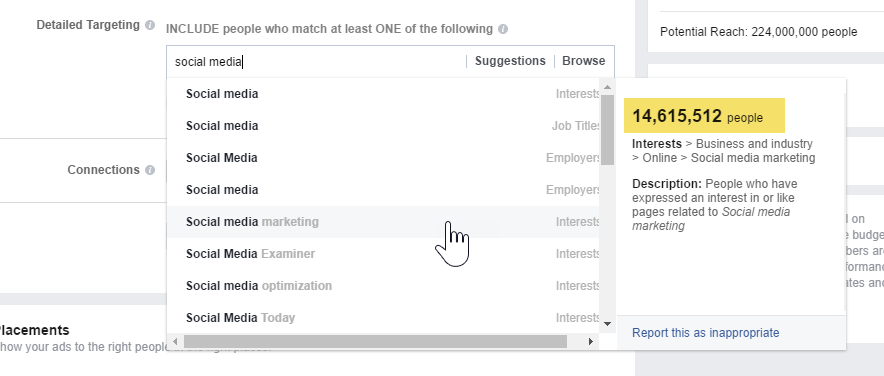
Task: Select Social media marketing interest
Action: (383, 222)
